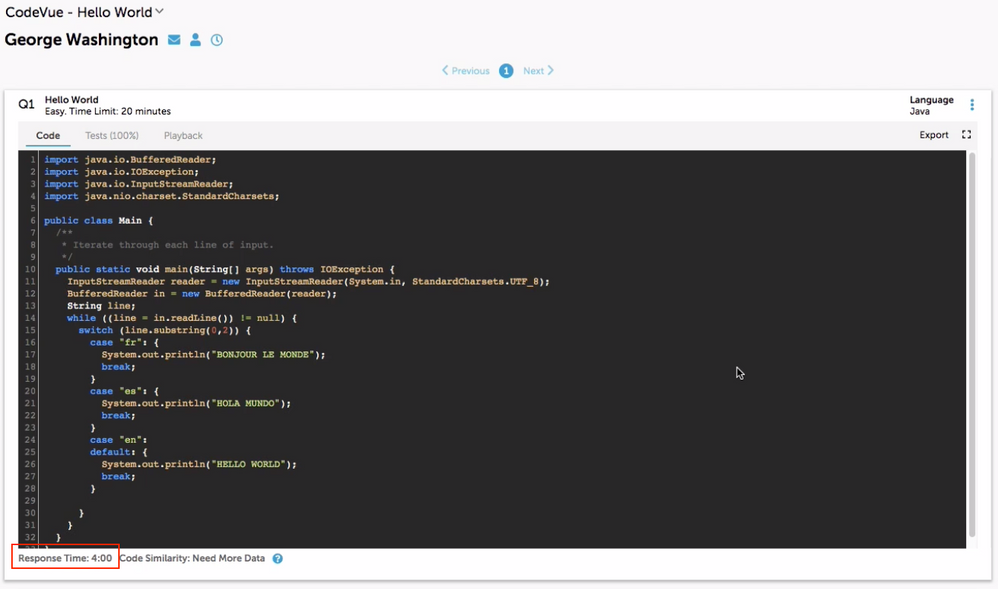Click the envelope email icon beside George Washington
This screenshot has height=589, width=998.
point(174,40)
